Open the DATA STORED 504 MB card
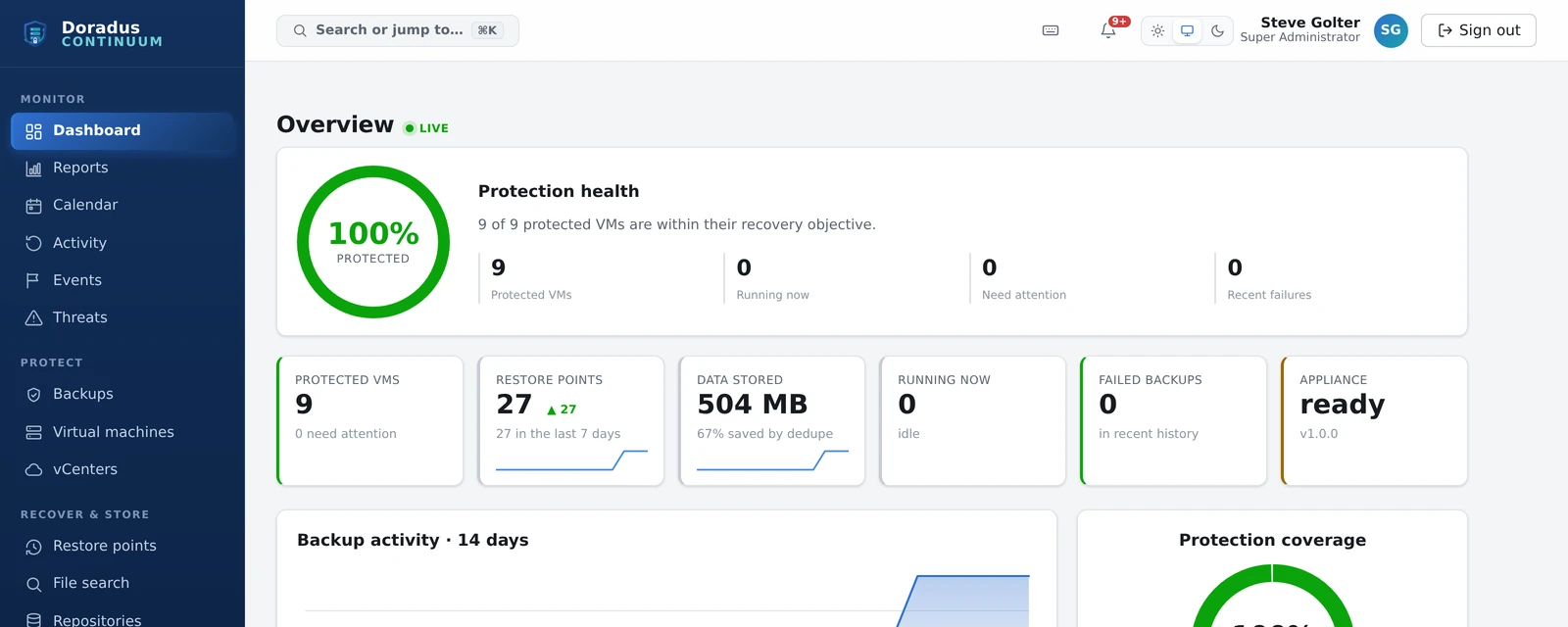 [772, 421]
